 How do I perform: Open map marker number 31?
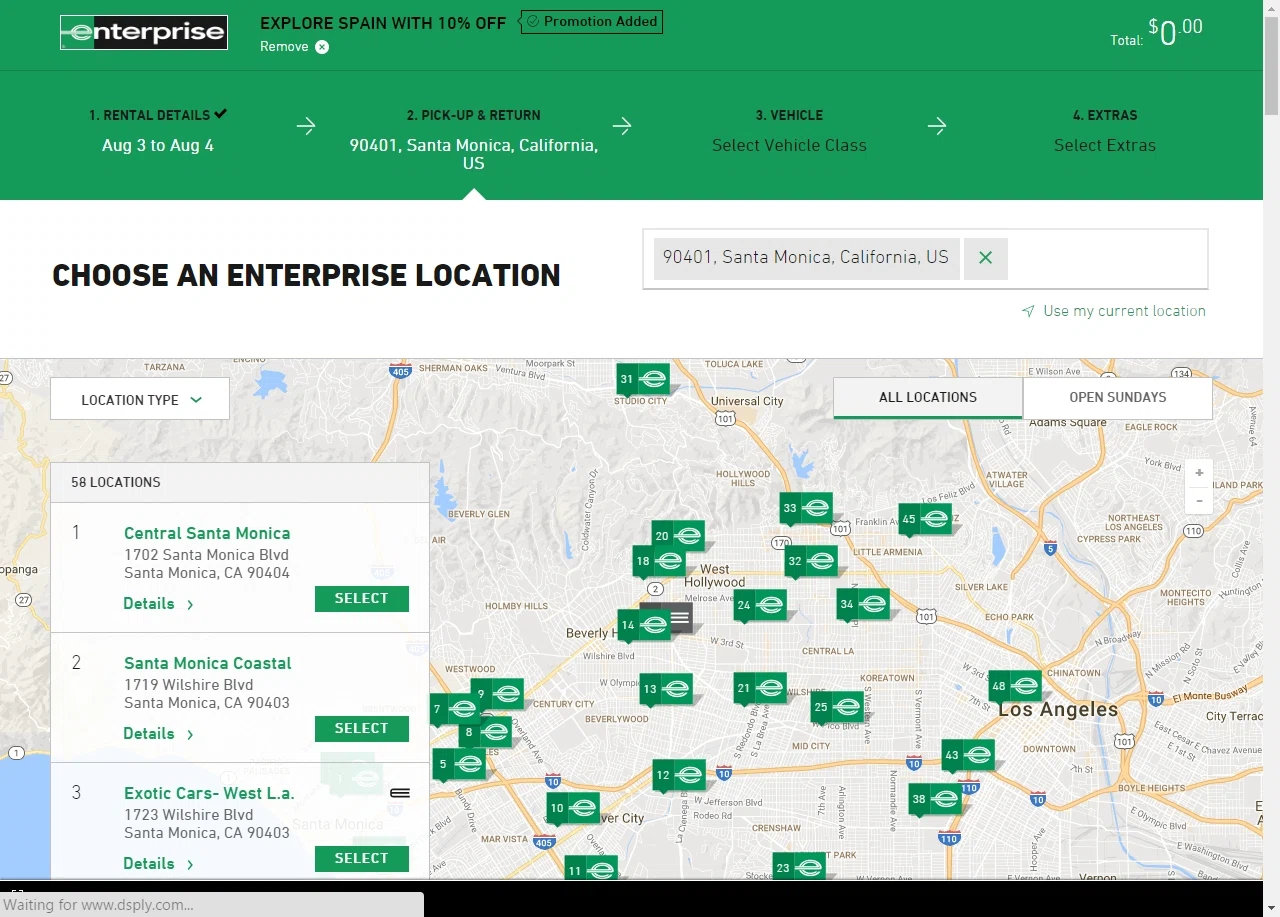(x=643, y=379)
